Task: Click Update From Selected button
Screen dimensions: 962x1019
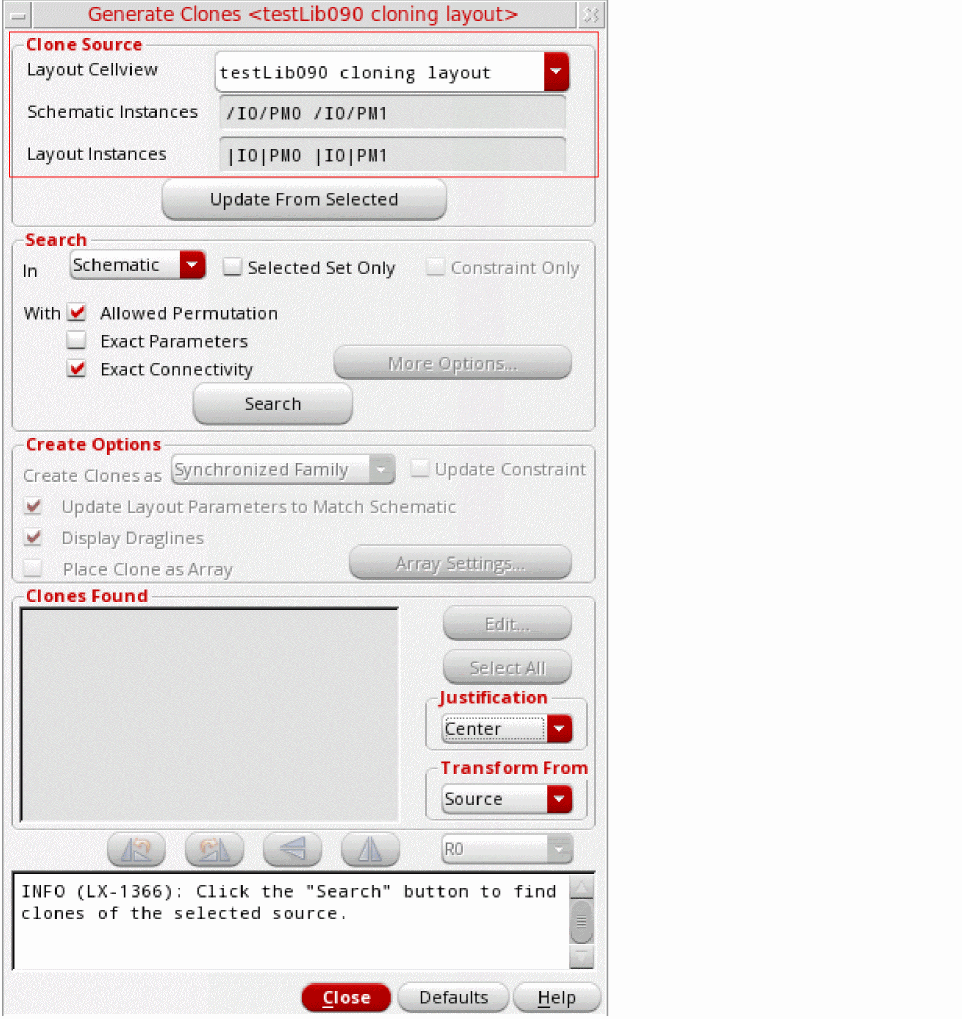Action: tap(304, 200)
